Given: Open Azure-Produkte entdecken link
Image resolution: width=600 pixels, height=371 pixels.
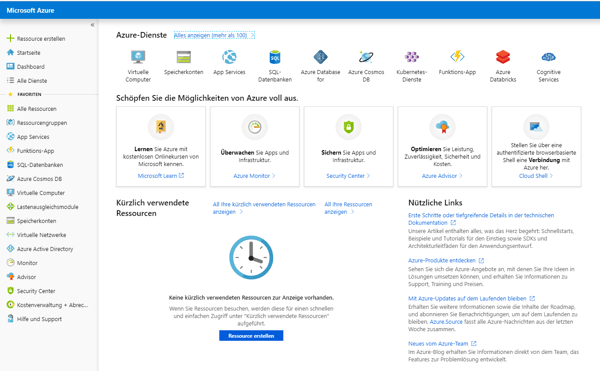Looking at the screenshot, I should pyautogui.click(x=446, y=260).
